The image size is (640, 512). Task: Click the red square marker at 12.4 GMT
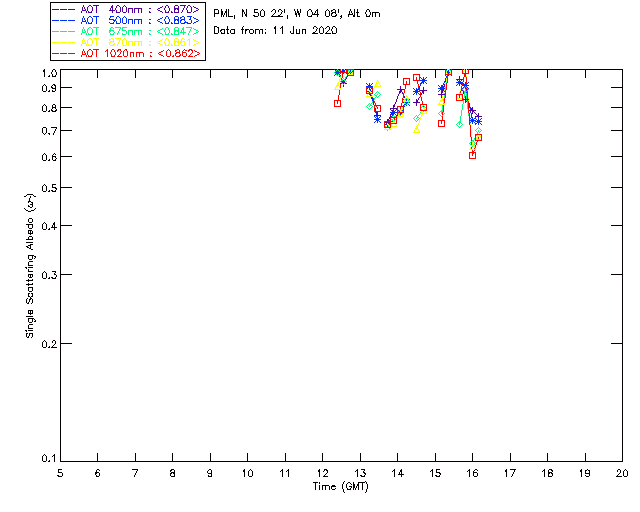pyautogui.click(x=338, y=103)
